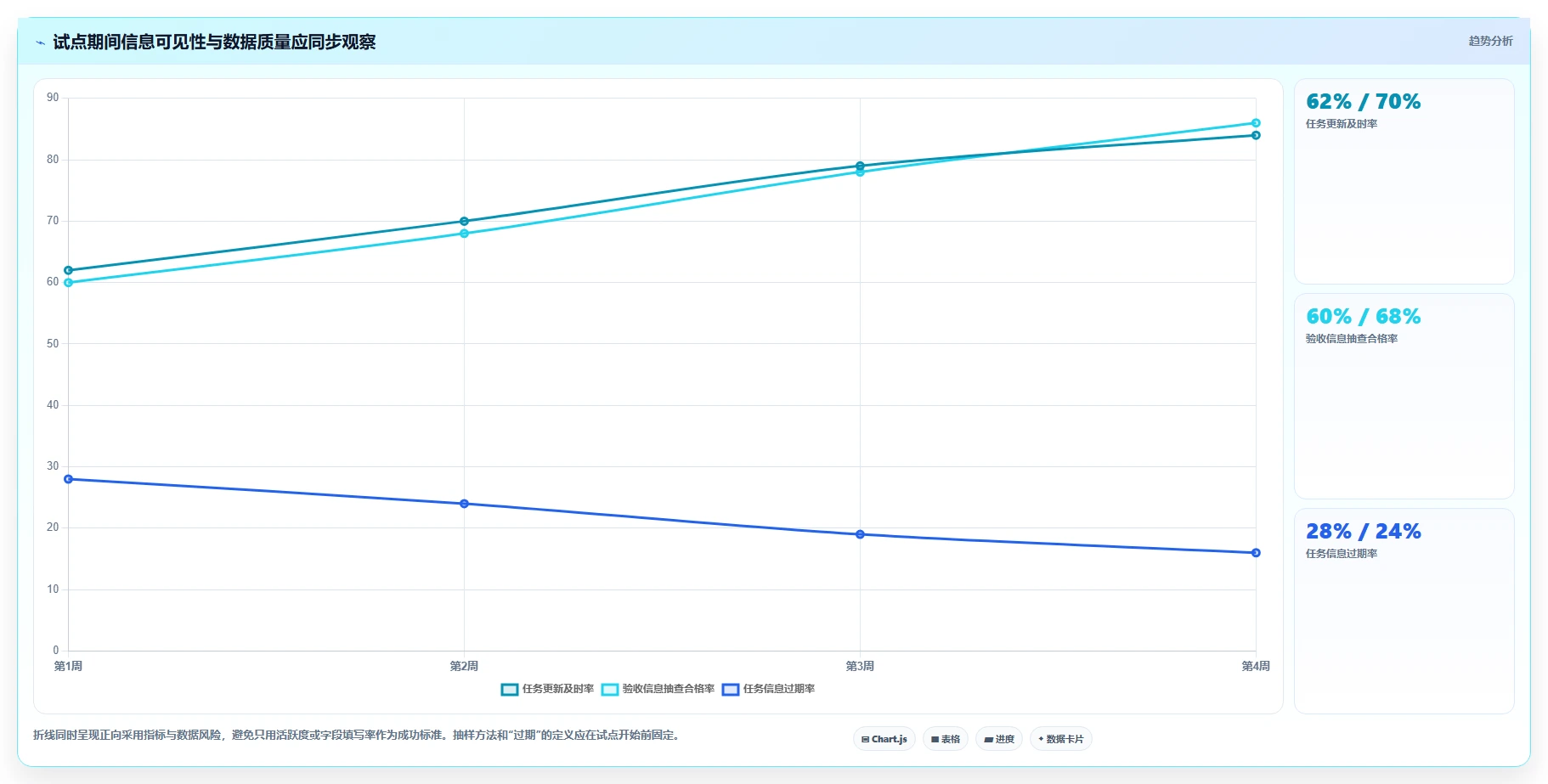Click the 验收信息抽查合格率 data point at 第2周
The height and width of the screenshot is (784, 1548).
click(464, 234)
